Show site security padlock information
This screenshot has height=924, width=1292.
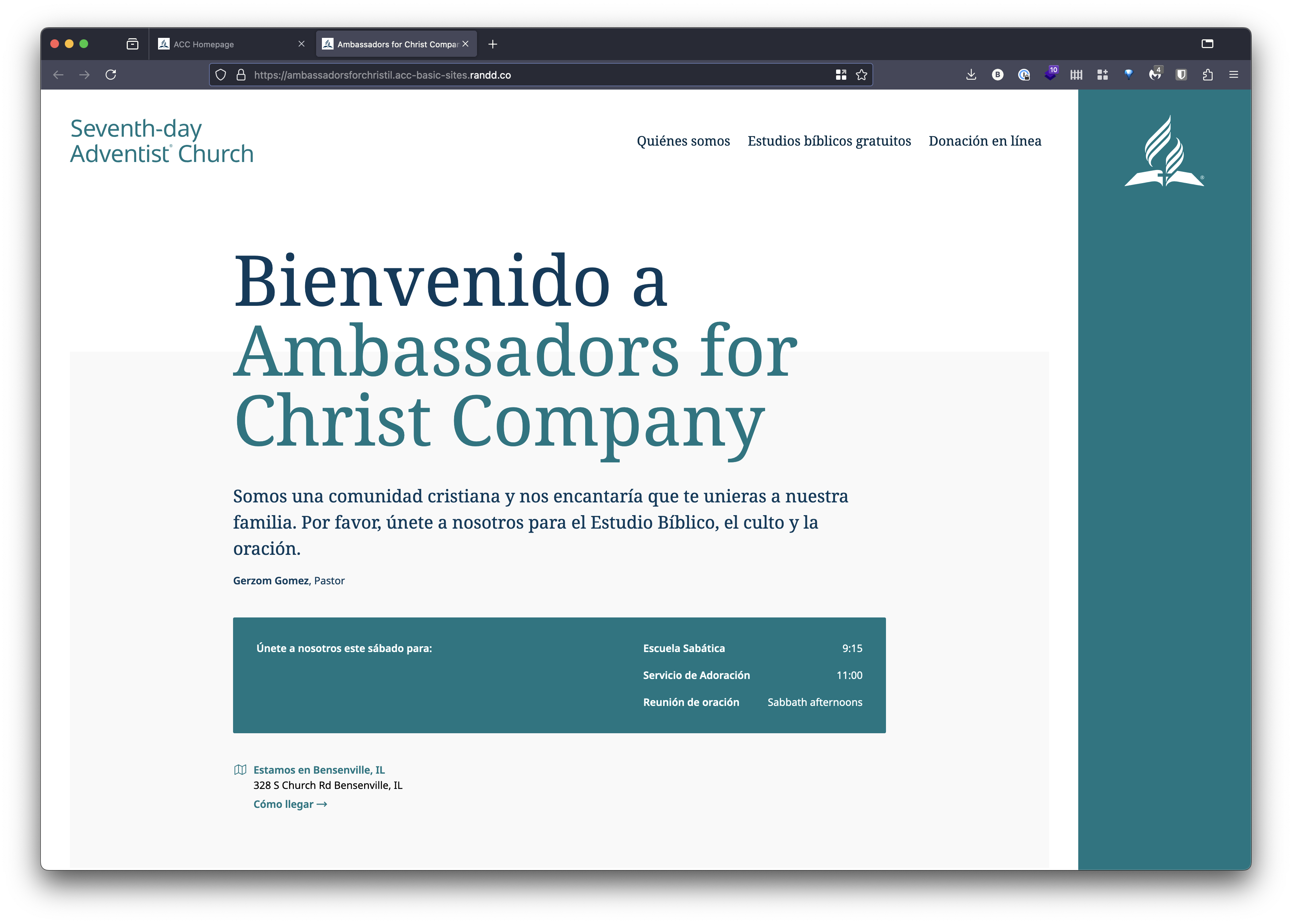(x=241, y=75)
